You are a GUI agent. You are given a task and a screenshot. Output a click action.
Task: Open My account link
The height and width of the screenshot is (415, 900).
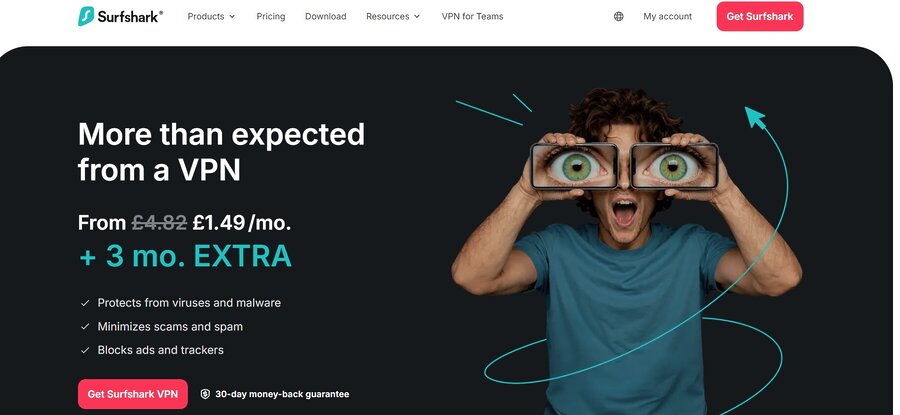pos(668,17)
